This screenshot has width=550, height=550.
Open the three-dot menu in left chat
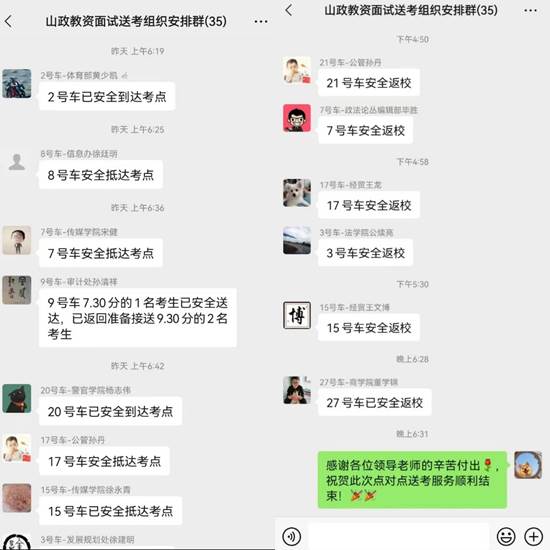pyautogui.click(x=261, y=22)
